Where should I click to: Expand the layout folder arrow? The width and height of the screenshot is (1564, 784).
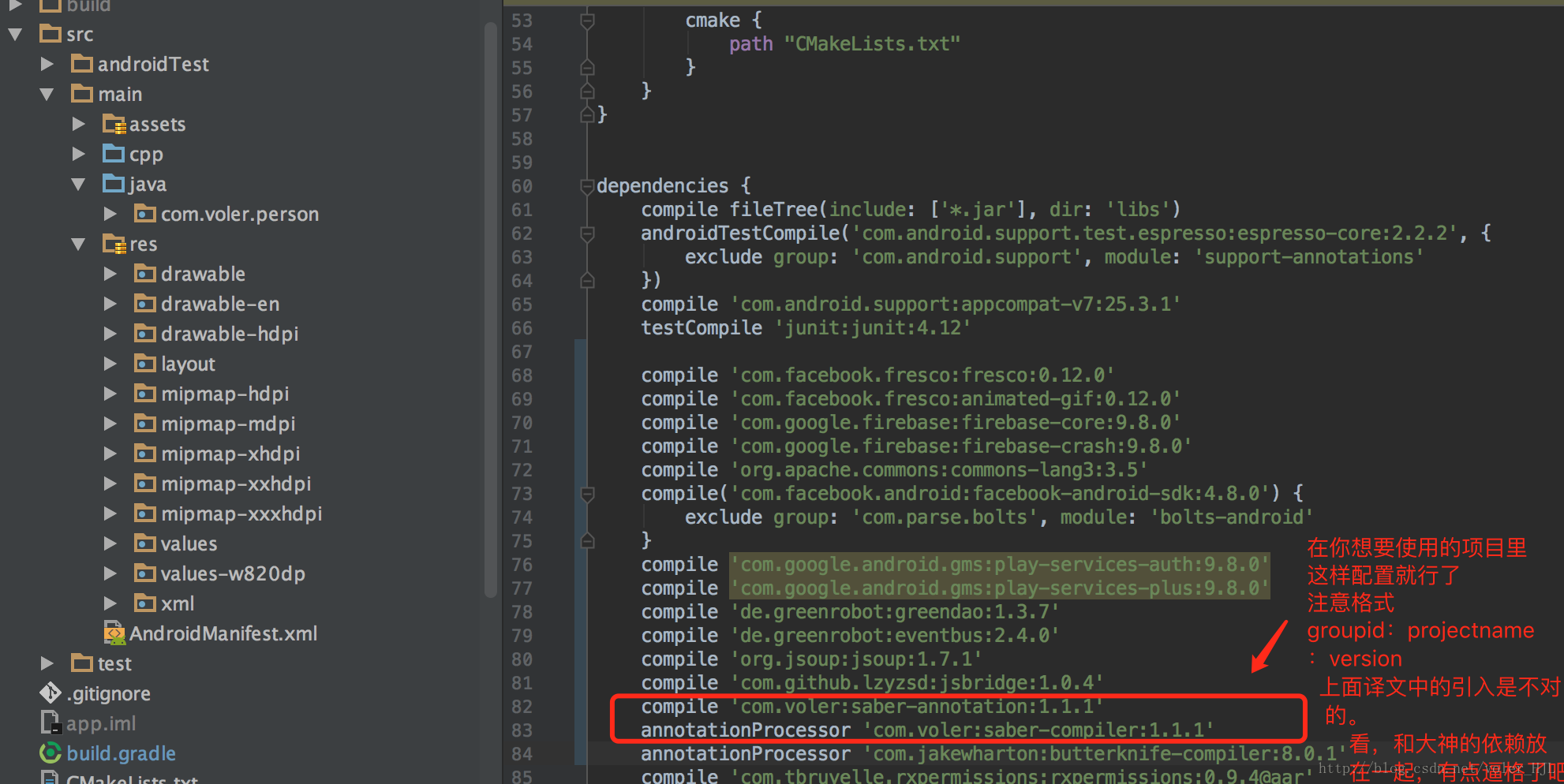110,364
